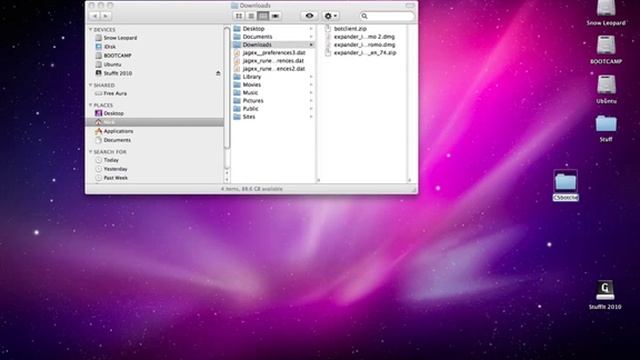
Task: Select StuffIt 2010 volume on desktop
Action: coord(605,296)
